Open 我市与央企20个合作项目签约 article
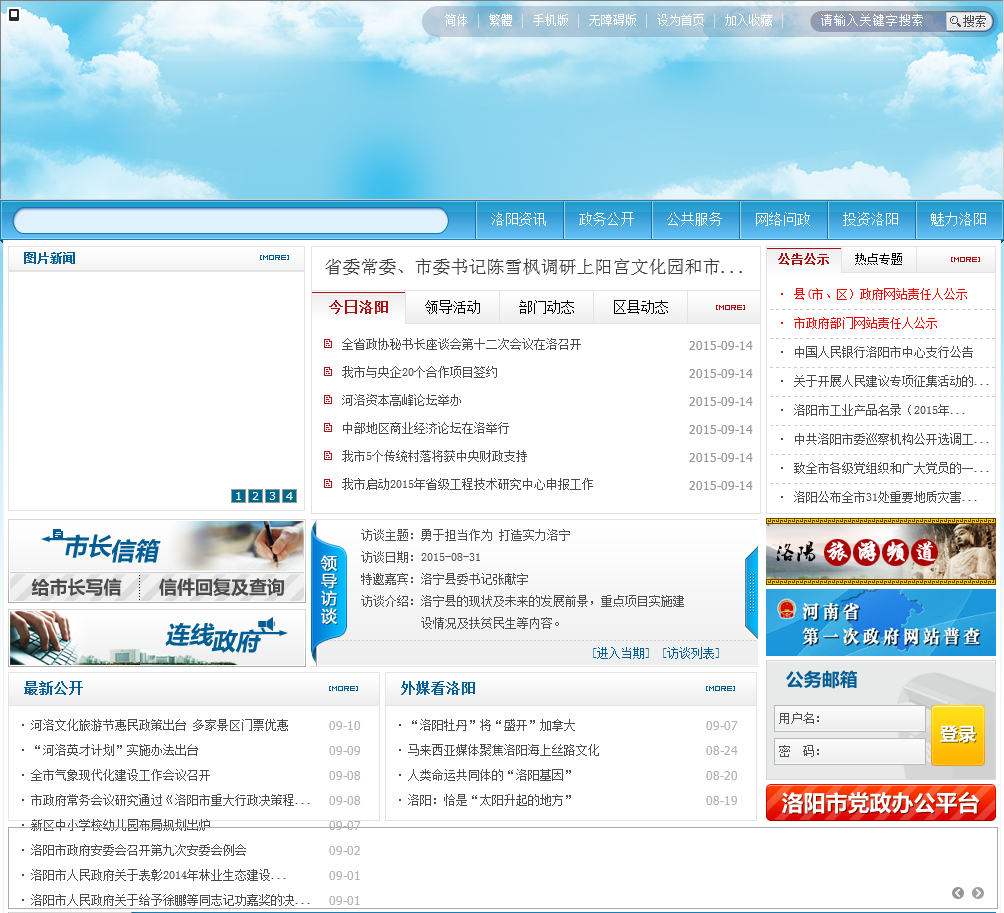Screen dimensions: 1004x913 (x=419, y=372)
